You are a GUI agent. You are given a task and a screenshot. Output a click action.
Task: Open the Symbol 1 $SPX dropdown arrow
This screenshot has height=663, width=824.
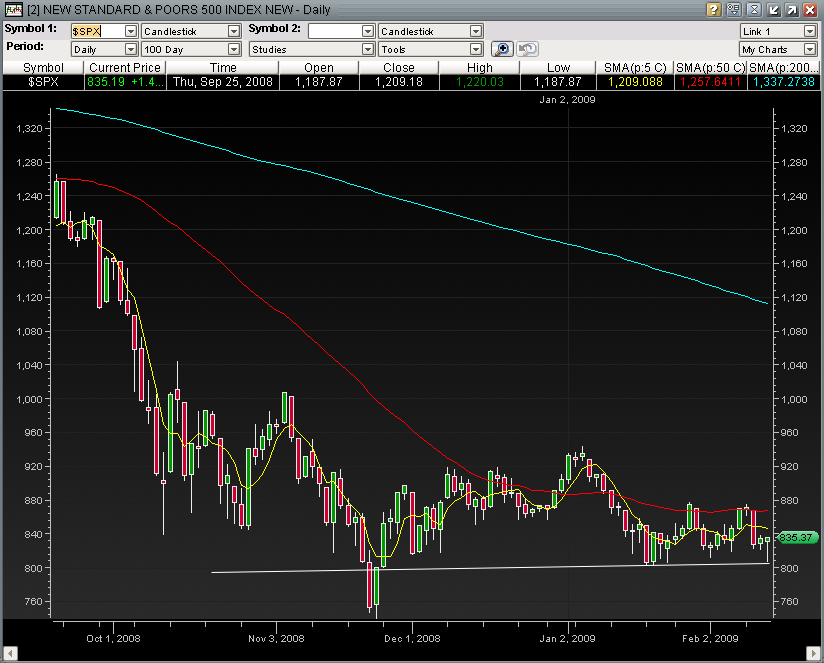tap(130, 31)
